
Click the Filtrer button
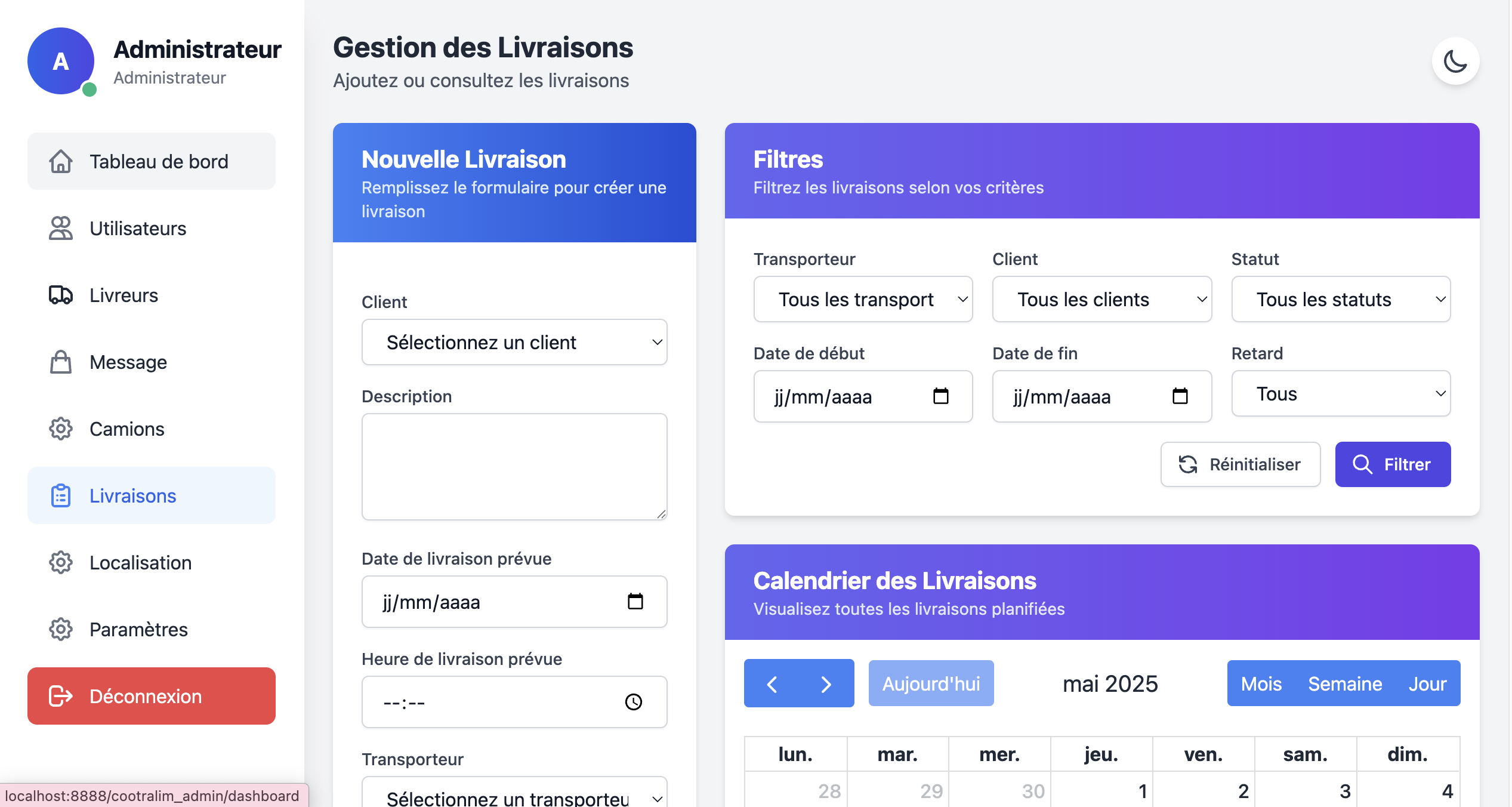1393,464
